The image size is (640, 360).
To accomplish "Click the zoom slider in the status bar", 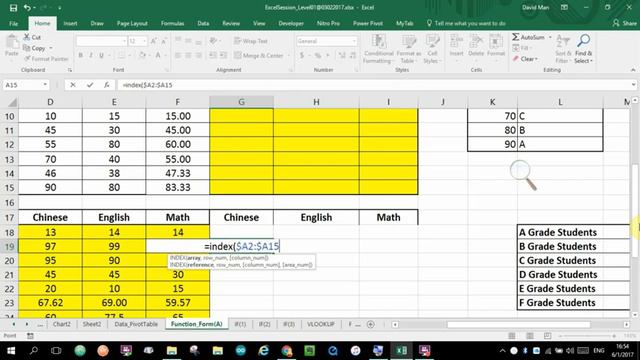I will coord(588,336).
